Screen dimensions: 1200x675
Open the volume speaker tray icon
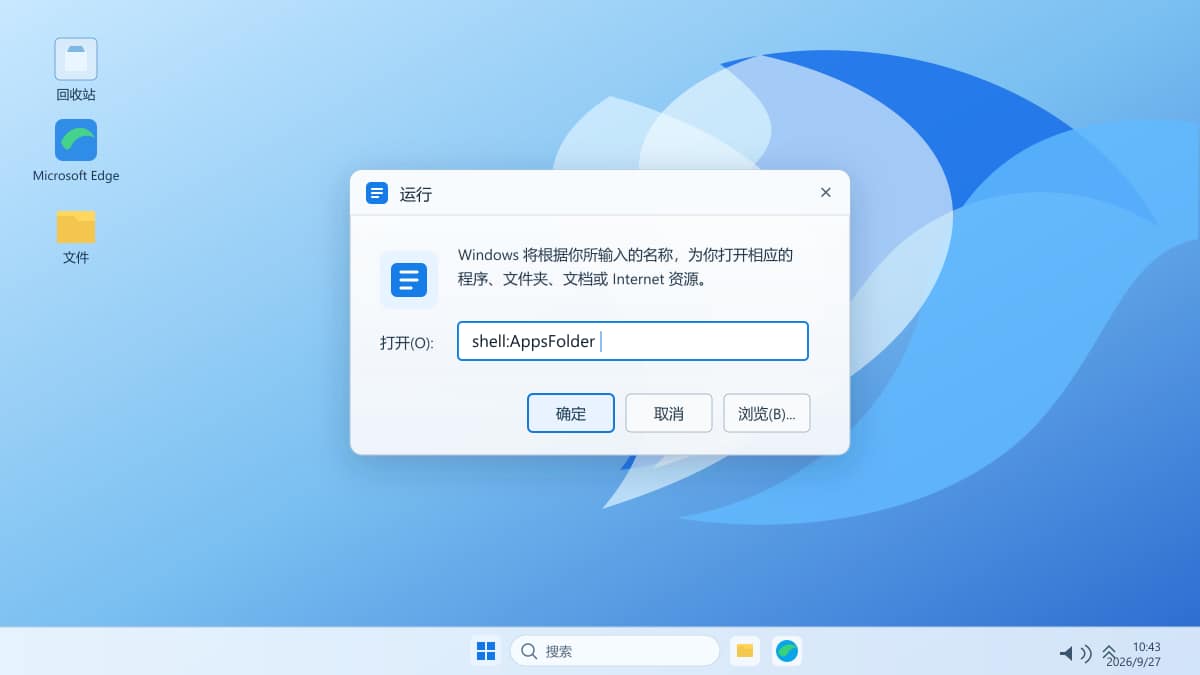[x=1075, y=653]
